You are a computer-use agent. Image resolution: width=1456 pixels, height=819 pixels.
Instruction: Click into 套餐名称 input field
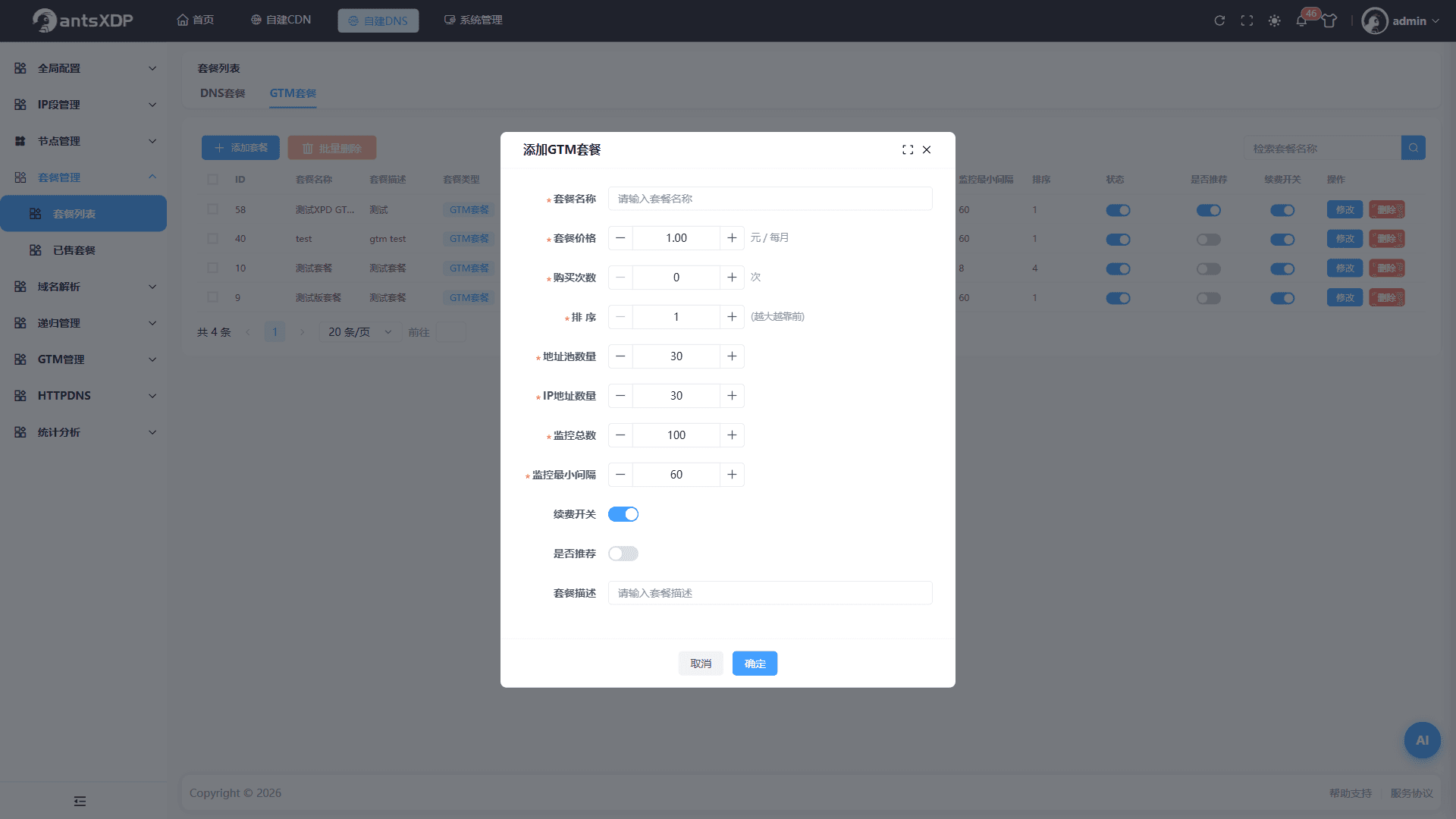point(770,199)
